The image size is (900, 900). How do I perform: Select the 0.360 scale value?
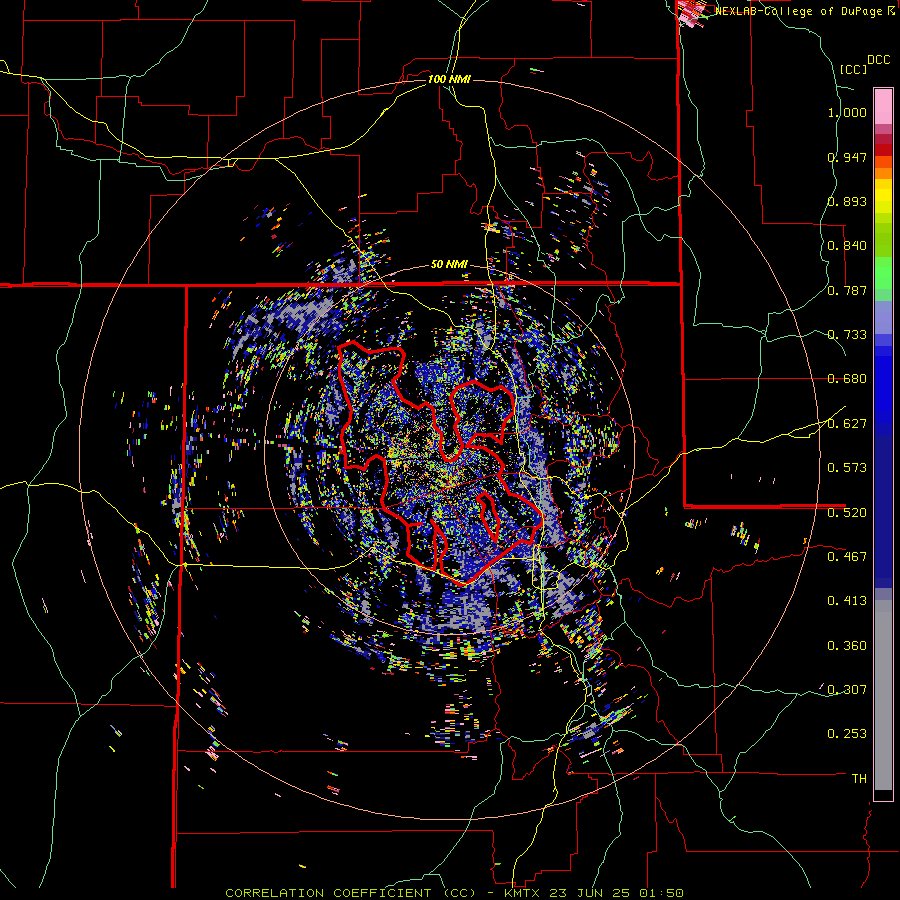847,645
